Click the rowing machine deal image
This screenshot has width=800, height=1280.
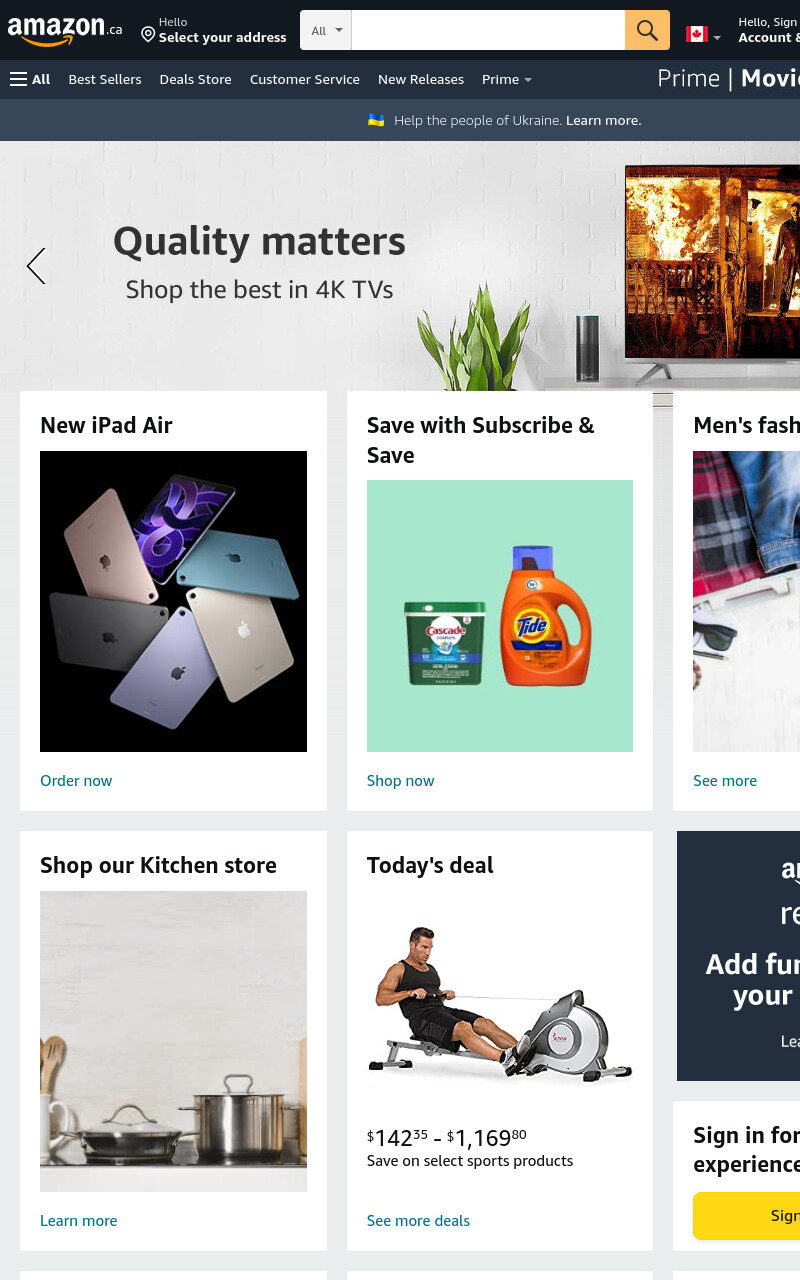tap(500, 1004)
